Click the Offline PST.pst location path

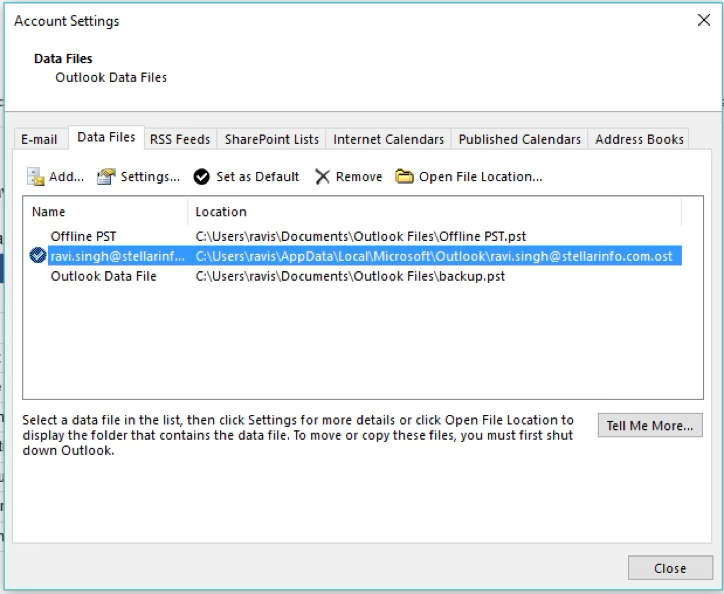coord(361,236)
